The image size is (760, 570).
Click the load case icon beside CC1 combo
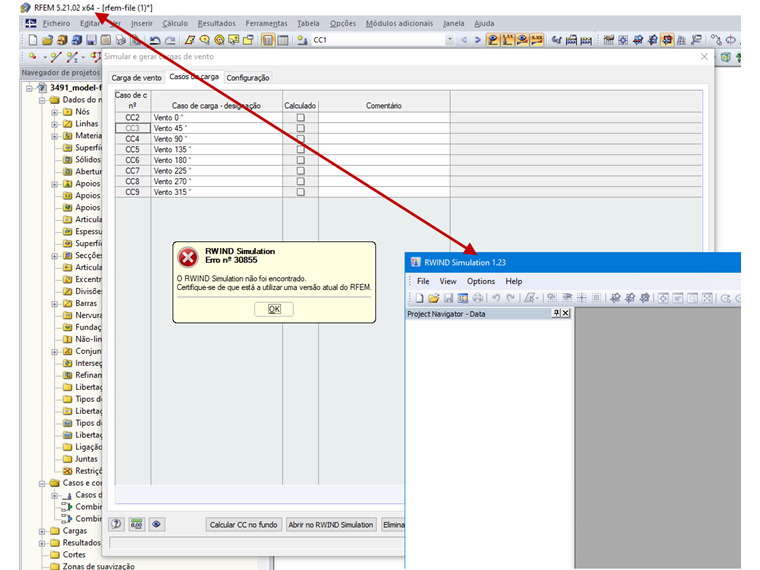(x=302, y=40)
